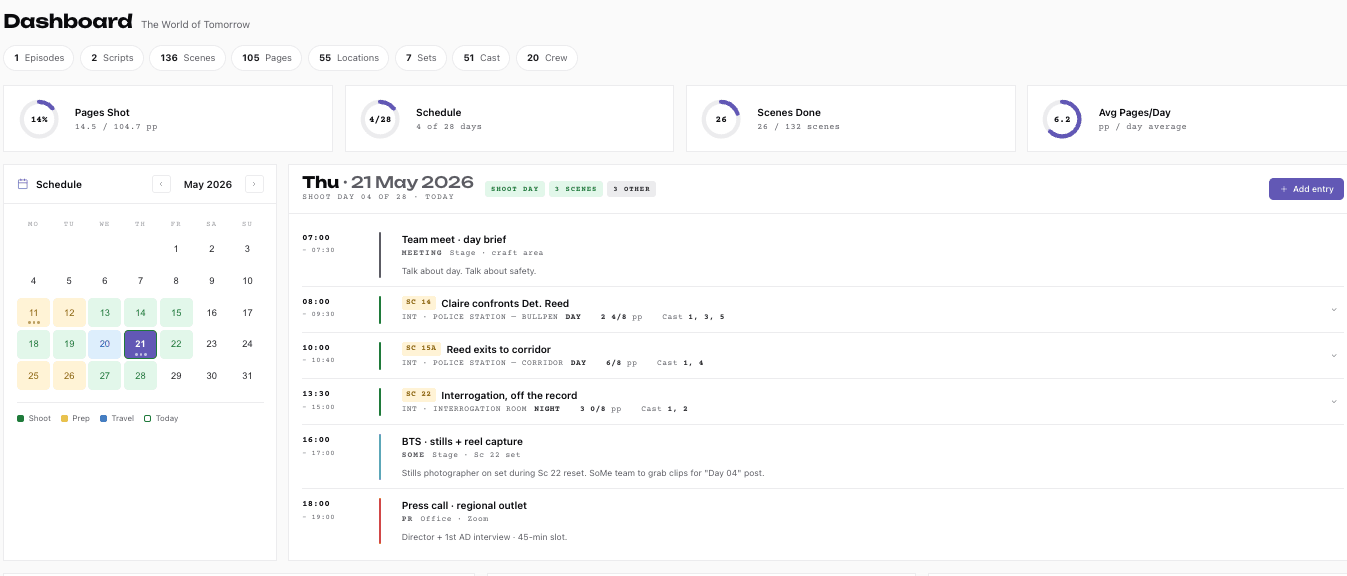This screenshot has height=576, width=1347.
Task: Expand the Interrogation, off the record scene
Action: [x=1333, y=401]
